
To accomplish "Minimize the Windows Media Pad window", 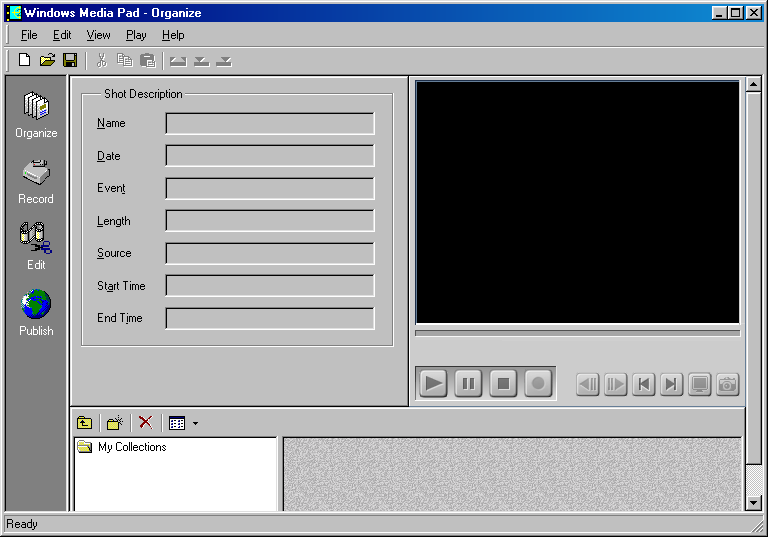I will click(x=719, y=13).
